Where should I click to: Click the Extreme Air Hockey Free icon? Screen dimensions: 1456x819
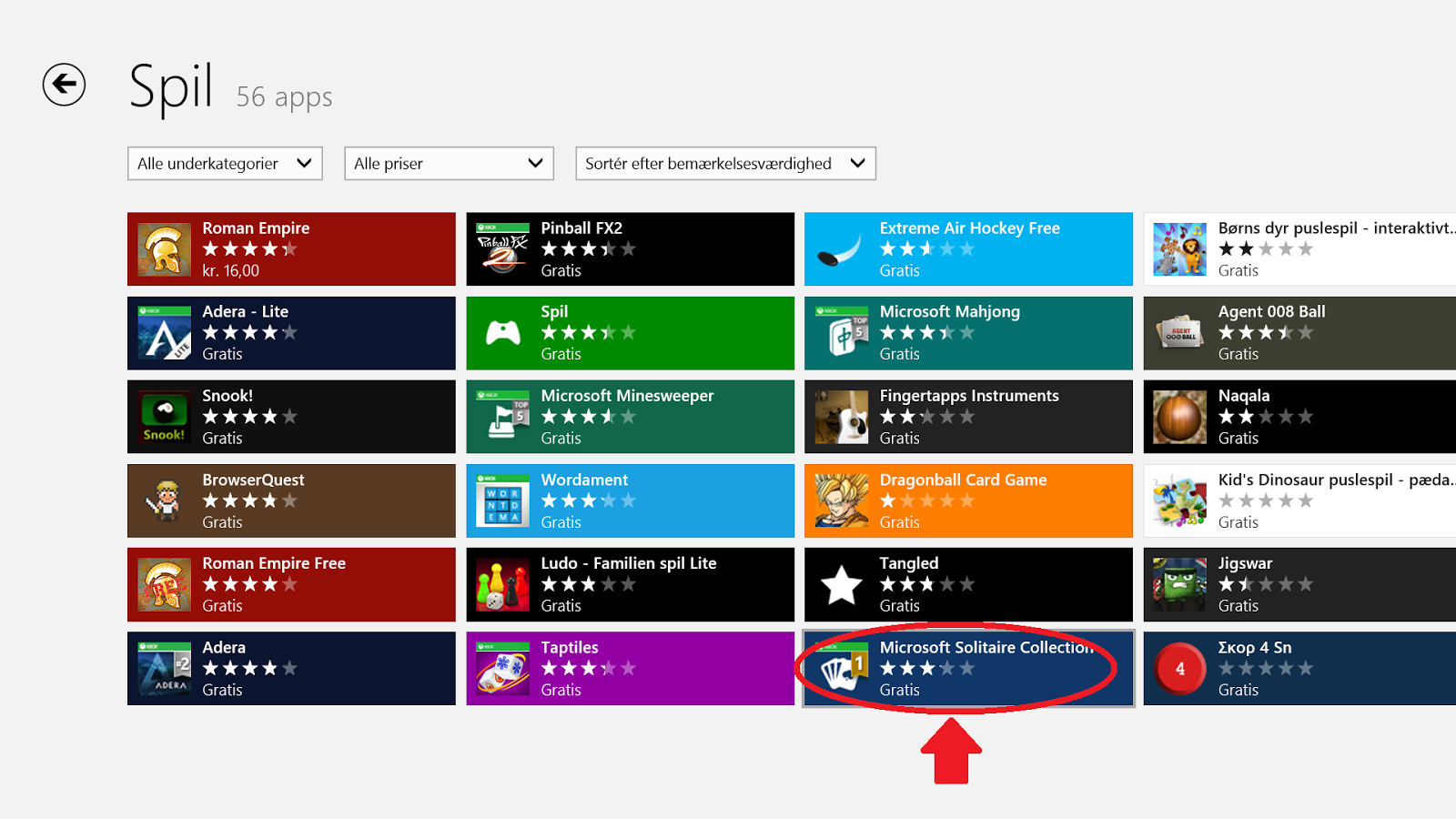coord(842,249)
